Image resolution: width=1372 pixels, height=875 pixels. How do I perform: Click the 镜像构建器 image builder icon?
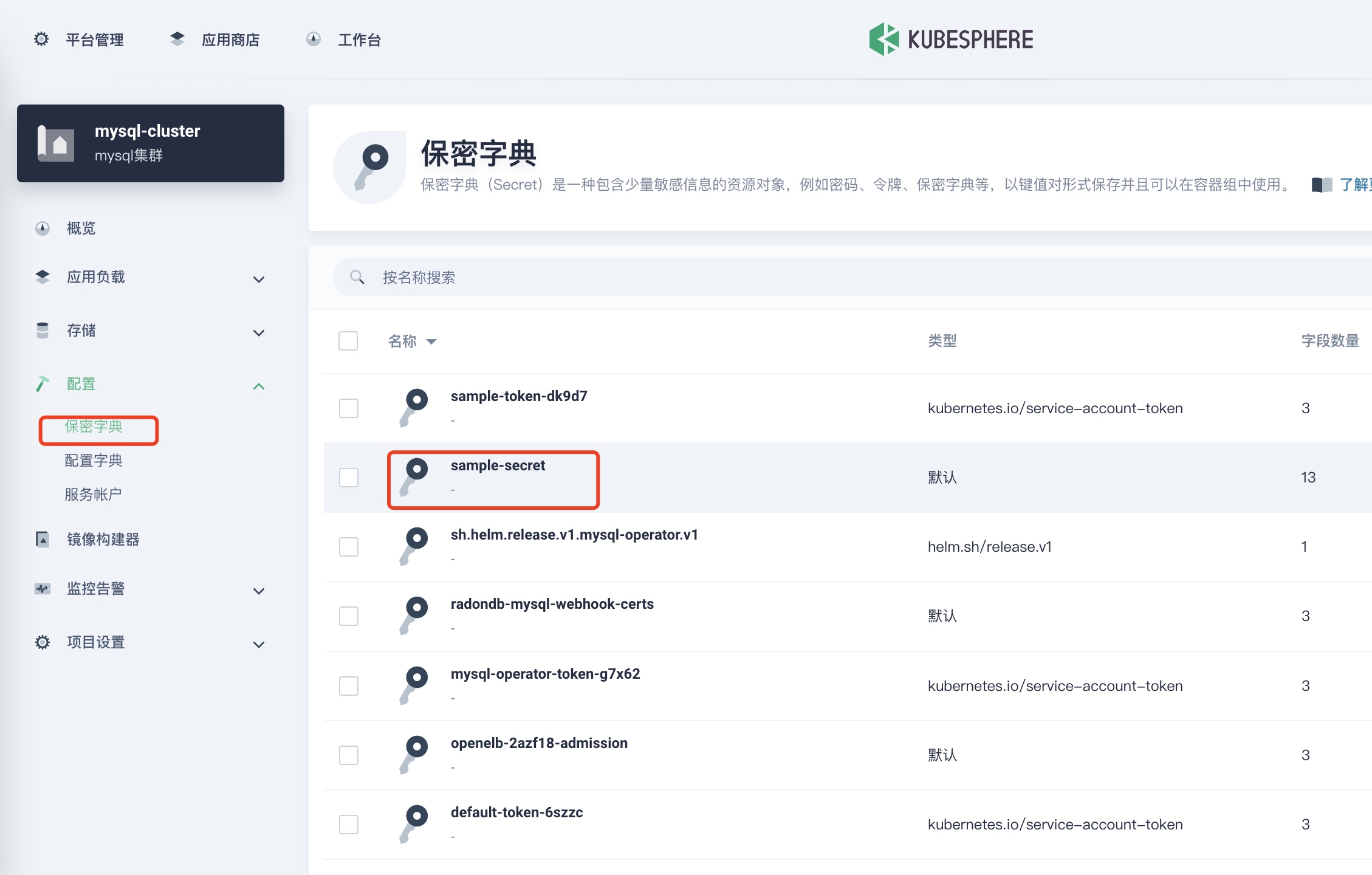point(43,540)
